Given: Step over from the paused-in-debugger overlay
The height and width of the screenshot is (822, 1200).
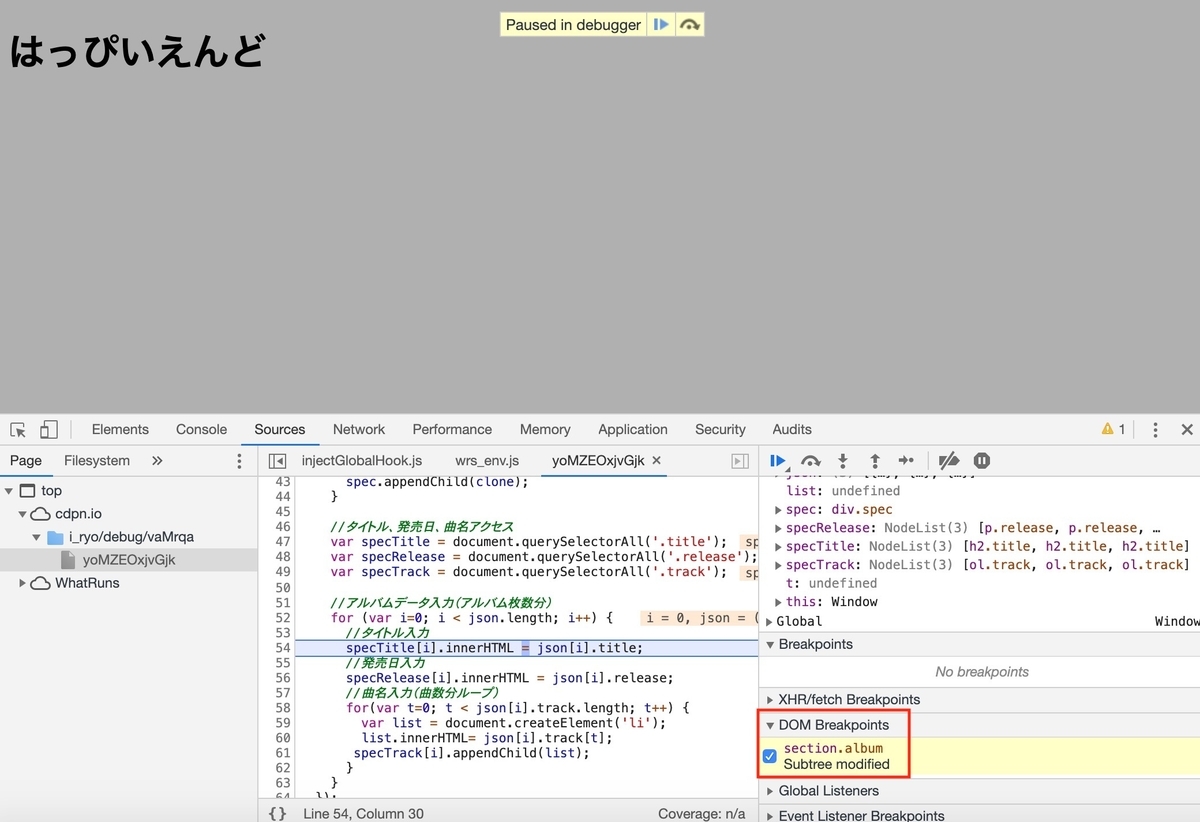Looking at the screenshot, I should 690,25.
